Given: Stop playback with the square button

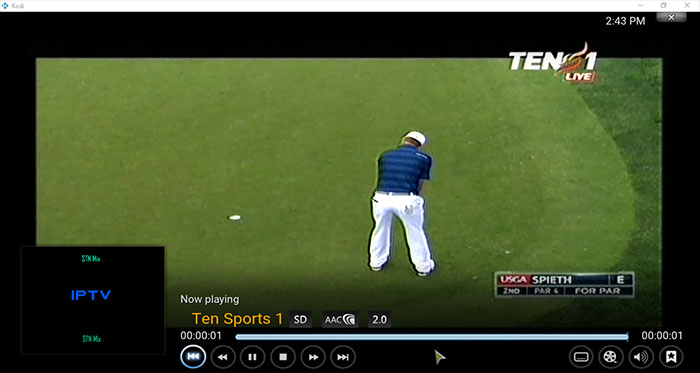Looking at the screenshot, I should coord(283,357).
